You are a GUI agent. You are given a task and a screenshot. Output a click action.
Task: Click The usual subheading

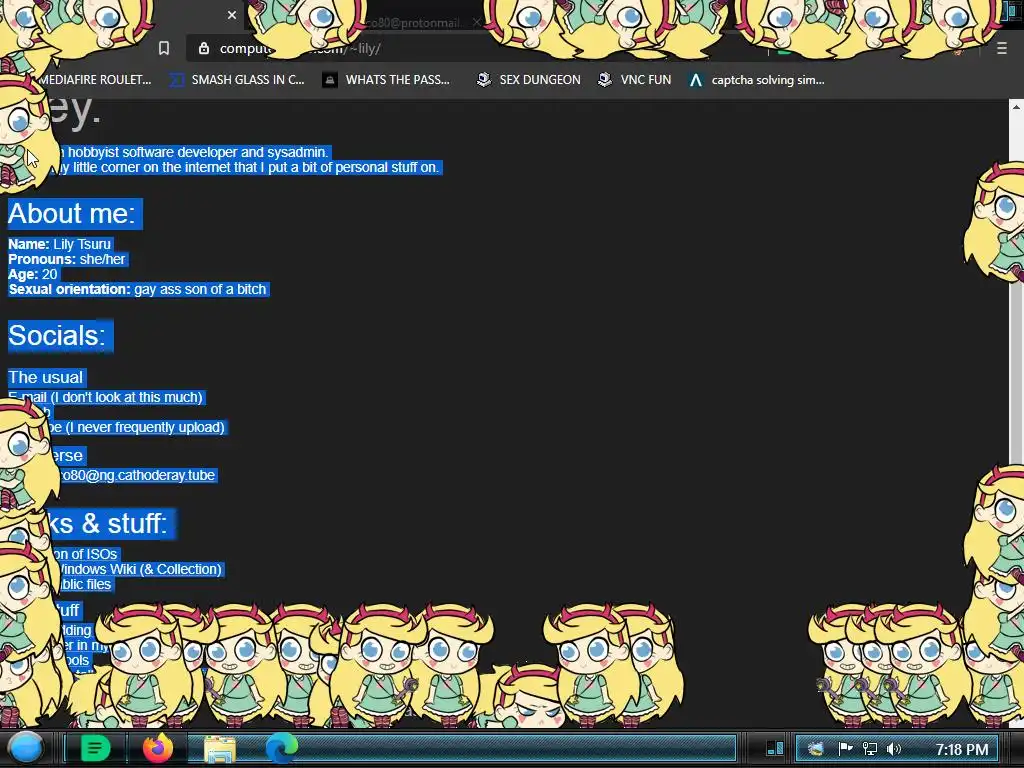pyautogui.click(x=46, y=377)
